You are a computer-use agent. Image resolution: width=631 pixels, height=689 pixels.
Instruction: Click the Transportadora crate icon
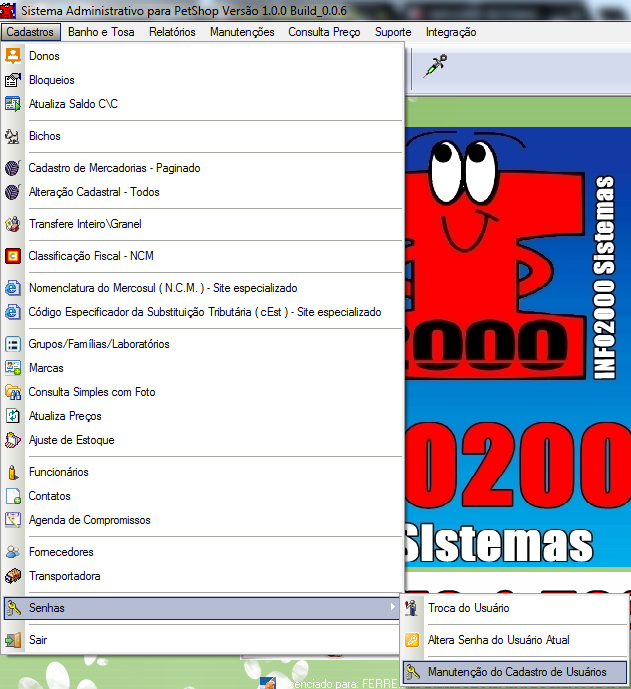13,576
